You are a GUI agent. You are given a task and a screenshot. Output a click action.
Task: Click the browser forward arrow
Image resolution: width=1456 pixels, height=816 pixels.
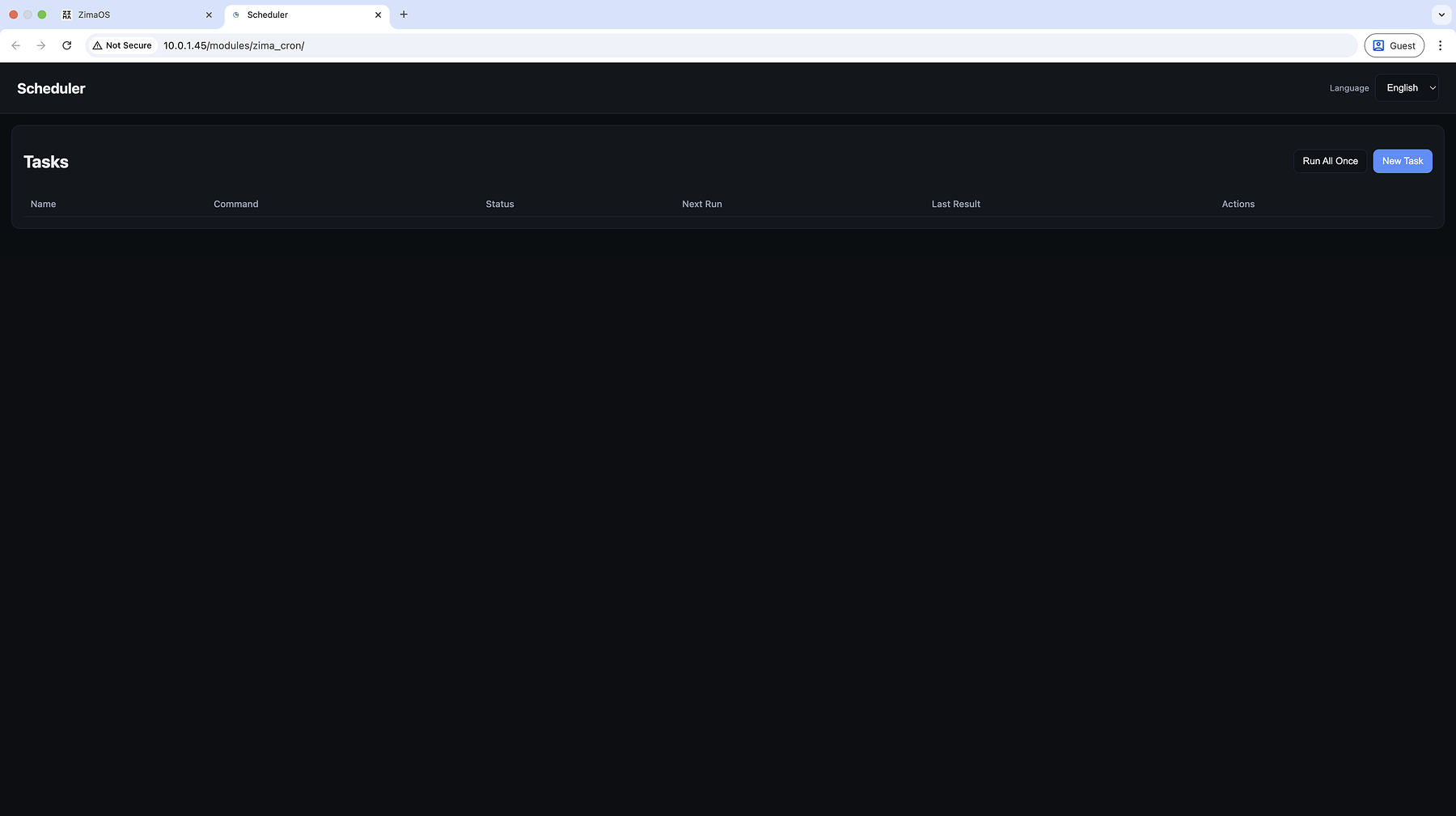41,45
